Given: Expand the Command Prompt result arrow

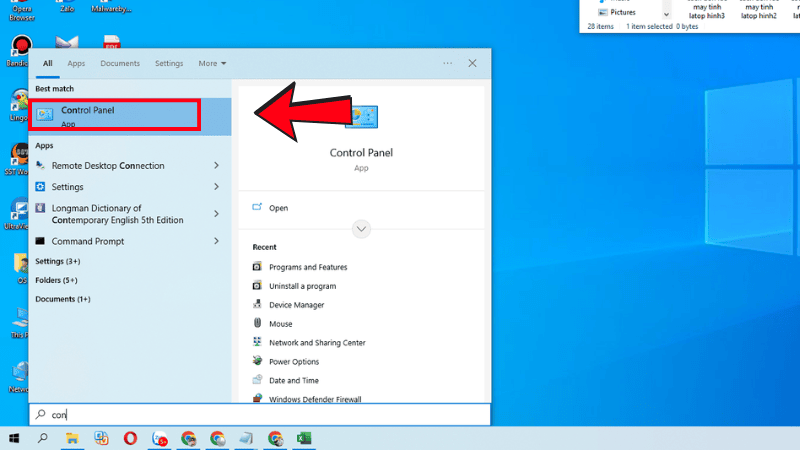Looking at the screenshot, I should [x=216, y=241].
